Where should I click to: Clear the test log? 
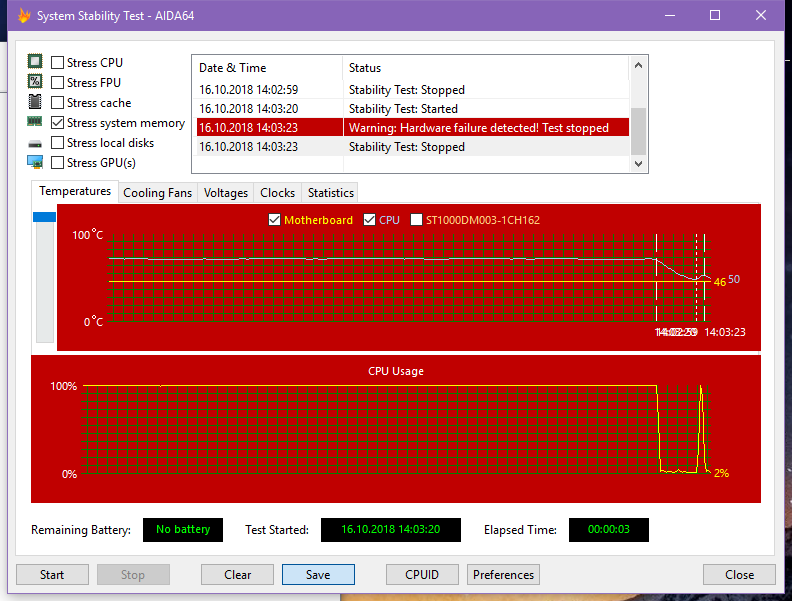[x=237, y=575]
